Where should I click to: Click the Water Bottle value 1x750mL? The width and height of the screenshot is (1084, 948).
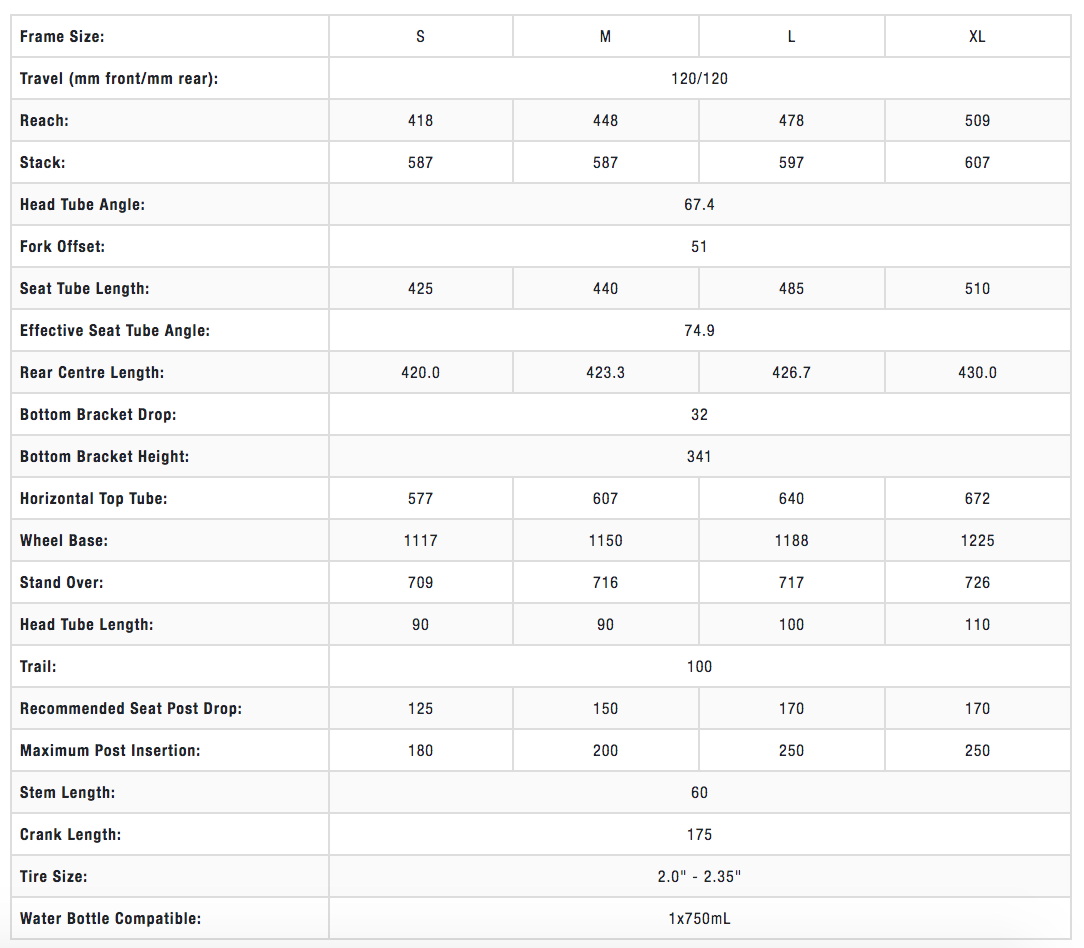(699, 919)
